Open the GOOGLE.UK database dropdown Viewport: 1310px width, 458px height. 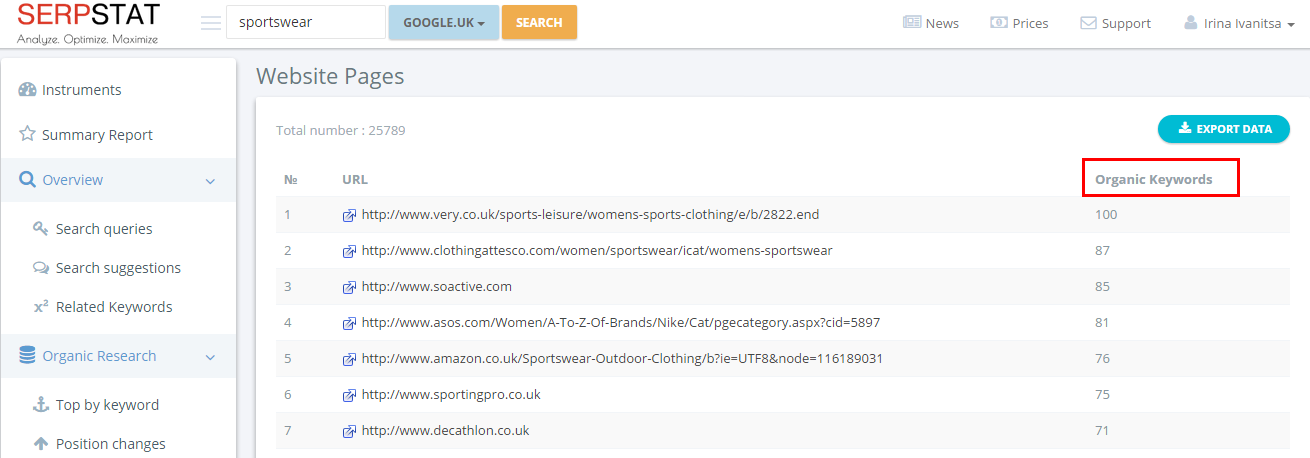click(x=443, y=22)
